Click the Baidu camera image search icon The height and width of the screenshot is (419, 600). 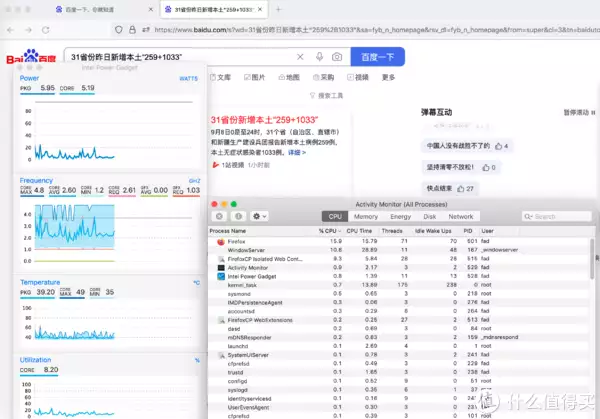[338, 57]
